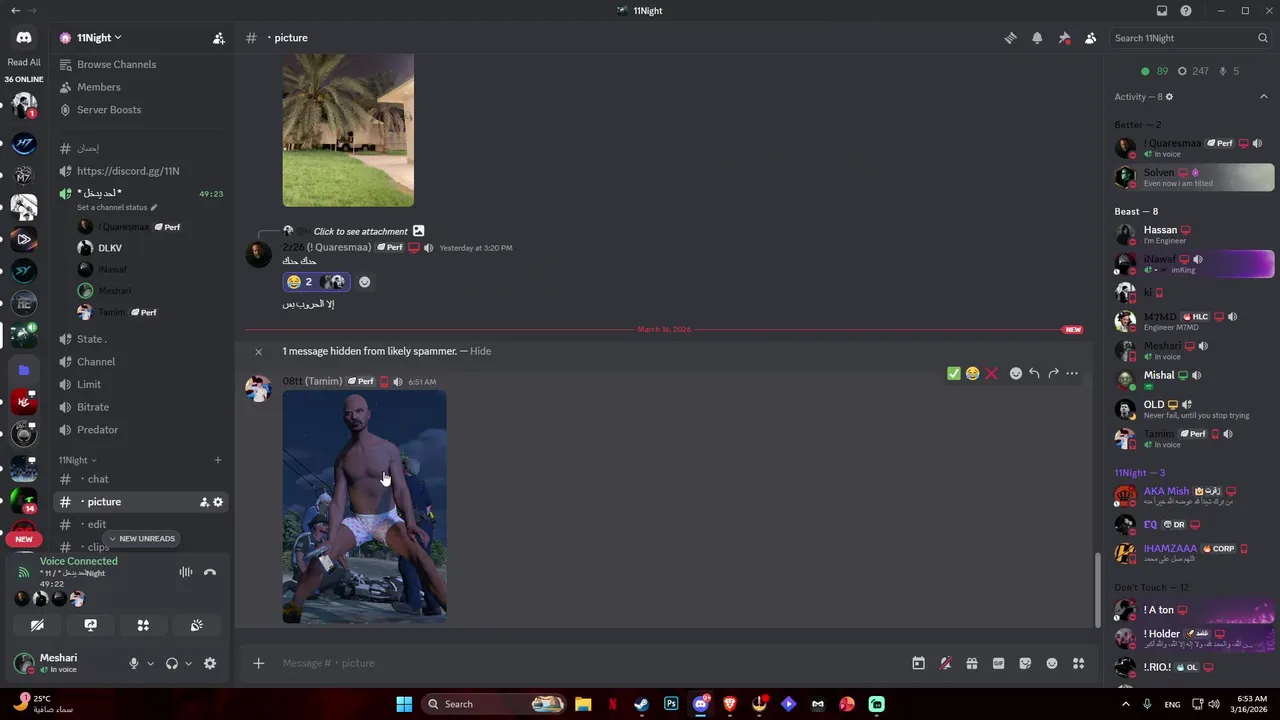Open create event calendar icon in message bar

point(918,663)
